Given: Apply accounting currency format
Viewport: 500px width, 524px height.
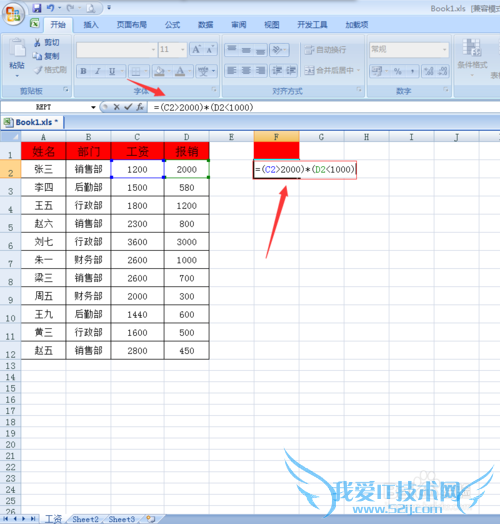Looking at the screenshot, I should (377, 71).
